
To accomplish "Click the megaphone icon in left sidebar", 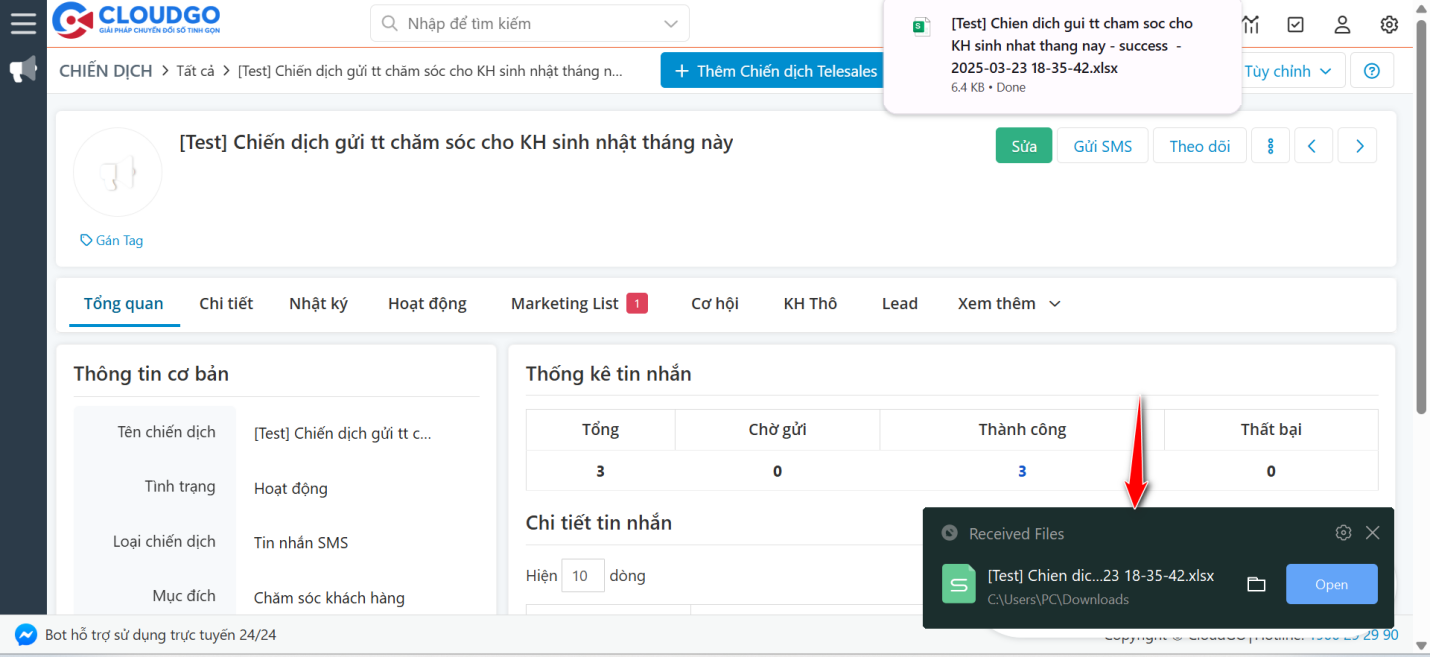I will click(x=21, y=68).
